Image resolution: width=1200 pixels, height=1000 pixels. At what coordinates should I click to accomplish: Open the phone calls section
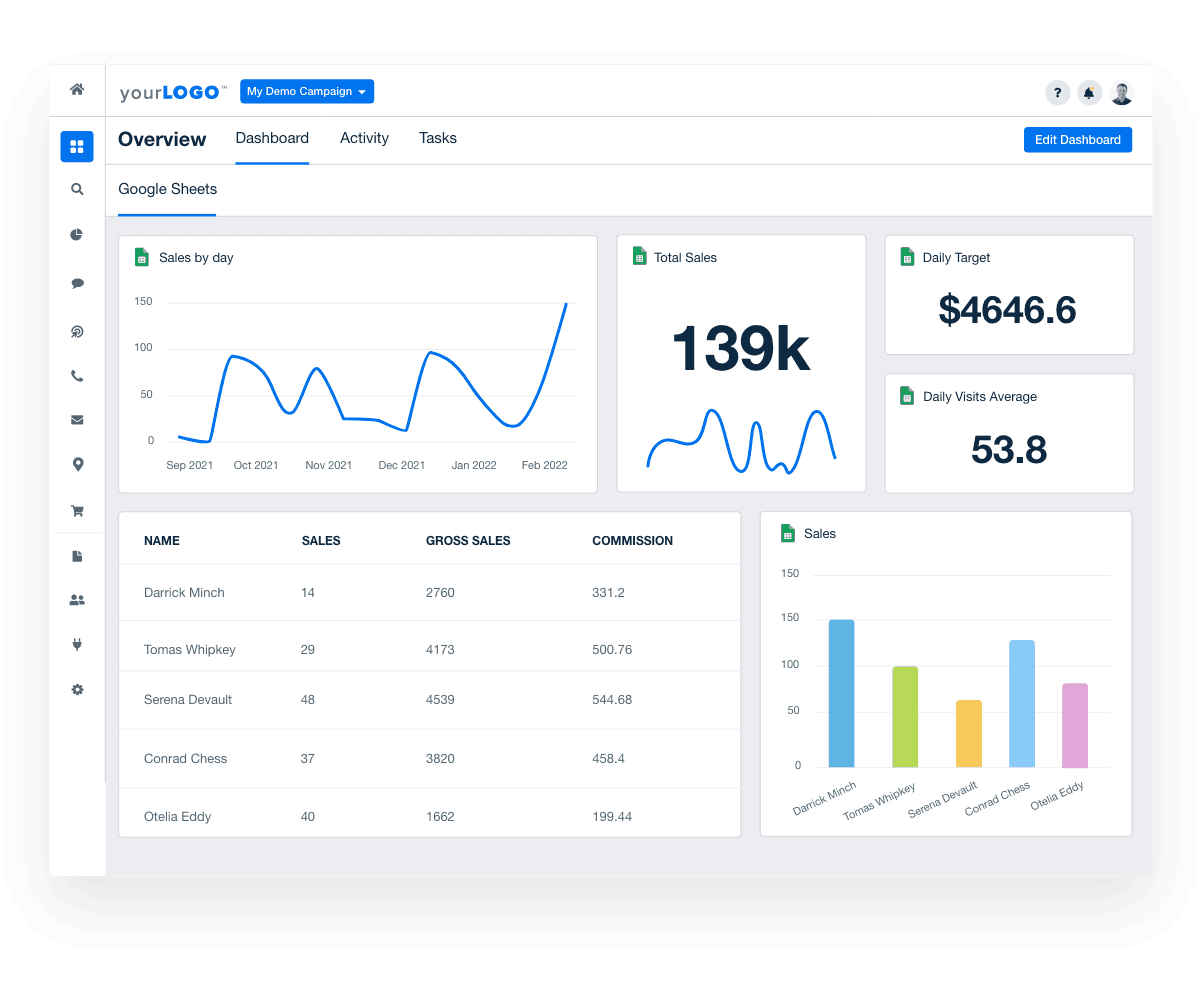pos(77,376)
